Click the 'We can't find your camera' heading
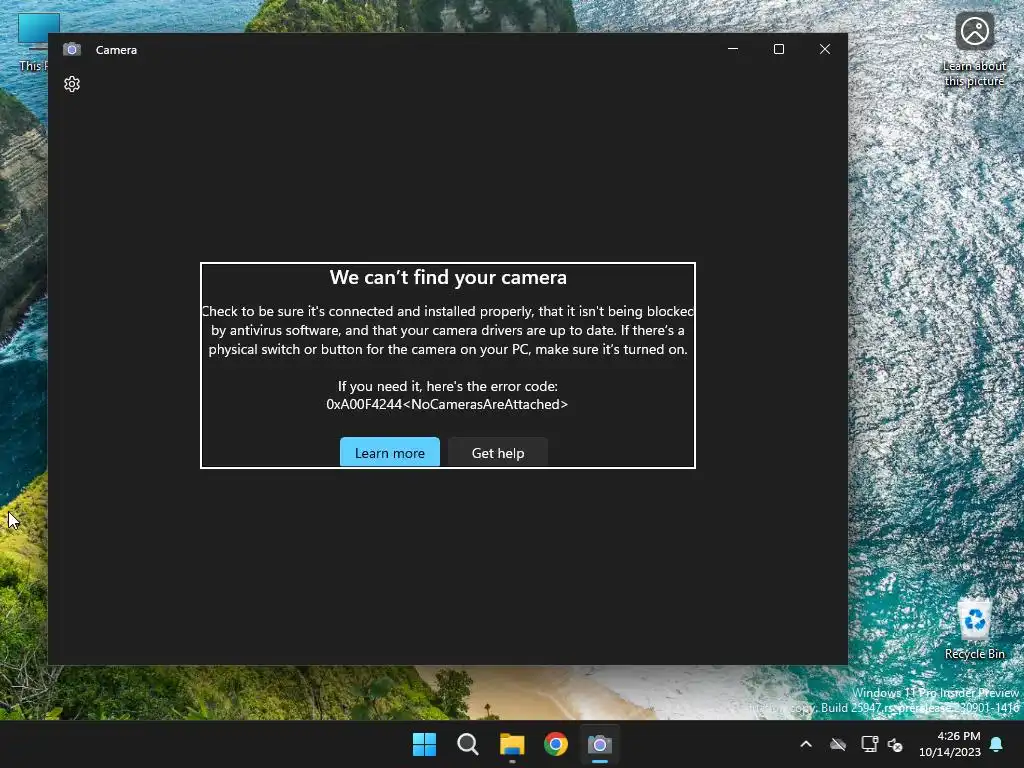The width and height of the screenshot is (1024, 768). point(448,278)
